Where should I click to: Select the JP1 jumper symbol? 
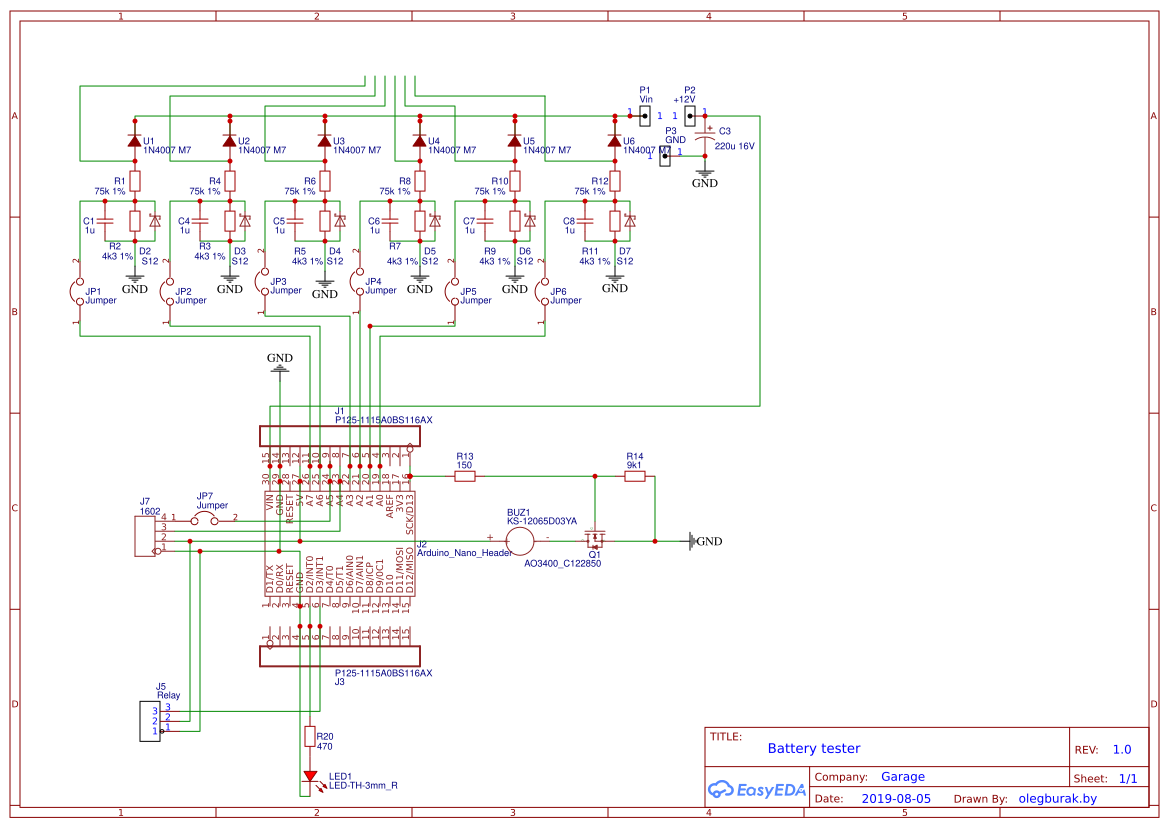coord(77,293)
